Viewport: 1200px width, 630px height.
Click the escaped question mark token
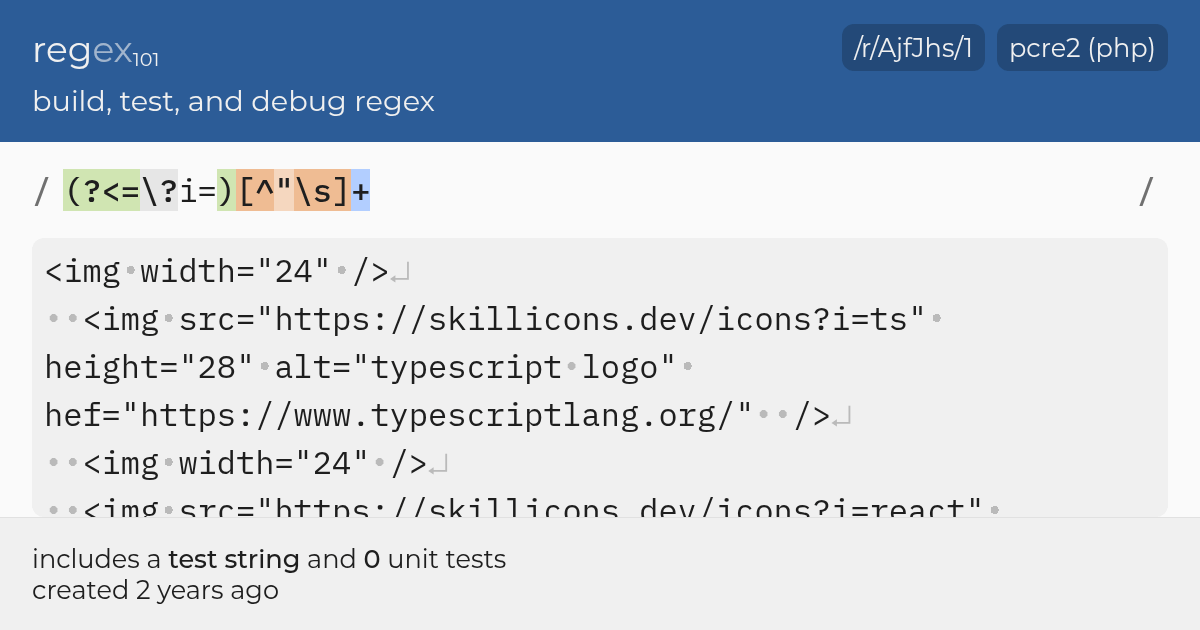[x=160, y=191]
